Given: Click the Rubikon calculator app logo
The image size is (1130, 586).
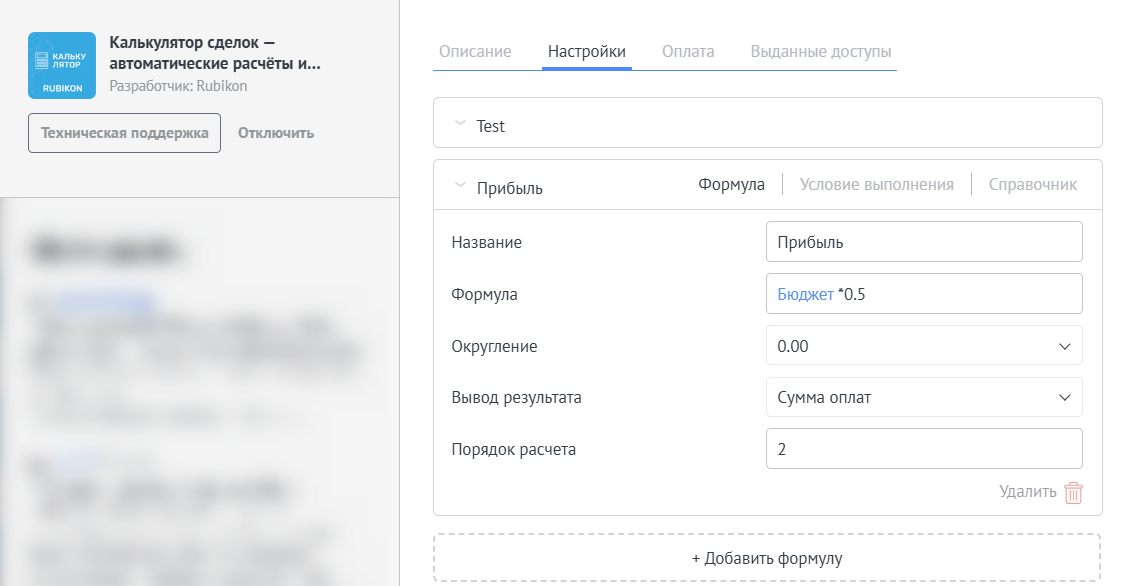Looking at the screenshot, I should 62,66.
